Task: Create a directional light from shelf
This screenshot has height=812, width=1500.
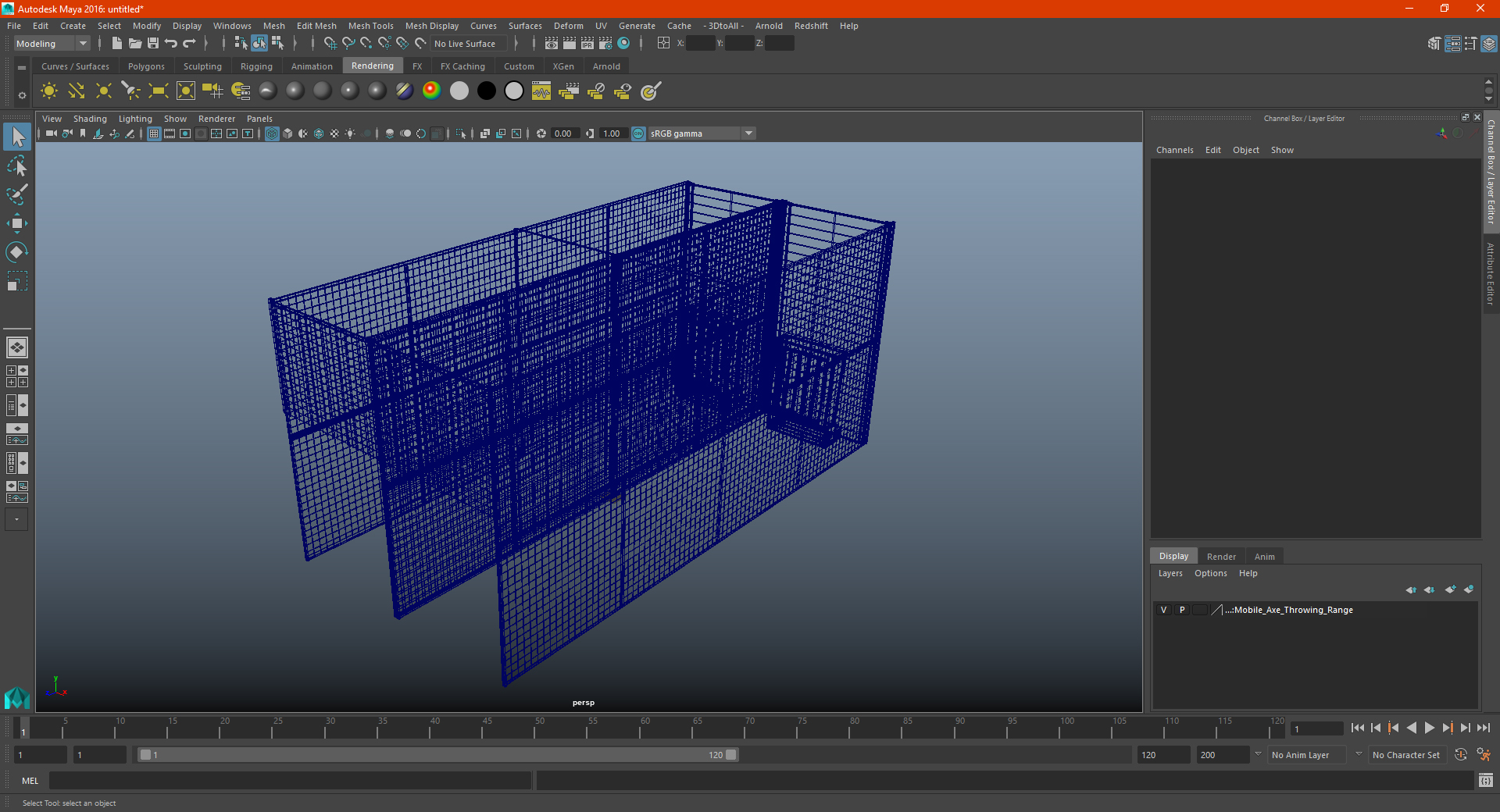Action: (77, 91)
